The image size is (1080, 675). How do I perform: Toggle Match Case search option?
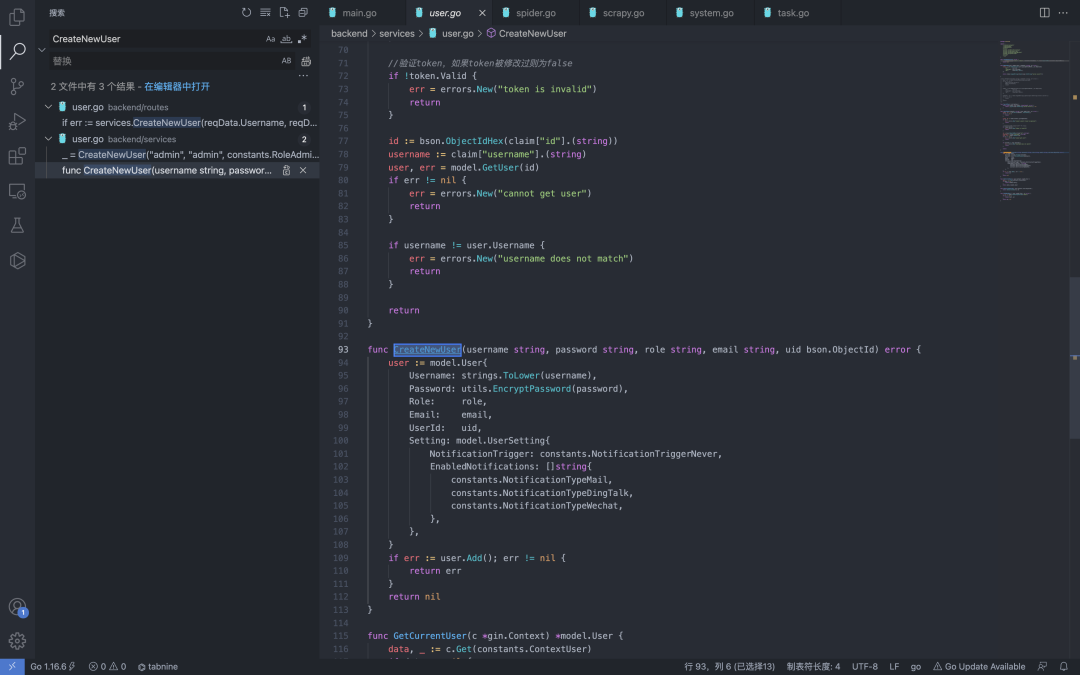(270, 39)
